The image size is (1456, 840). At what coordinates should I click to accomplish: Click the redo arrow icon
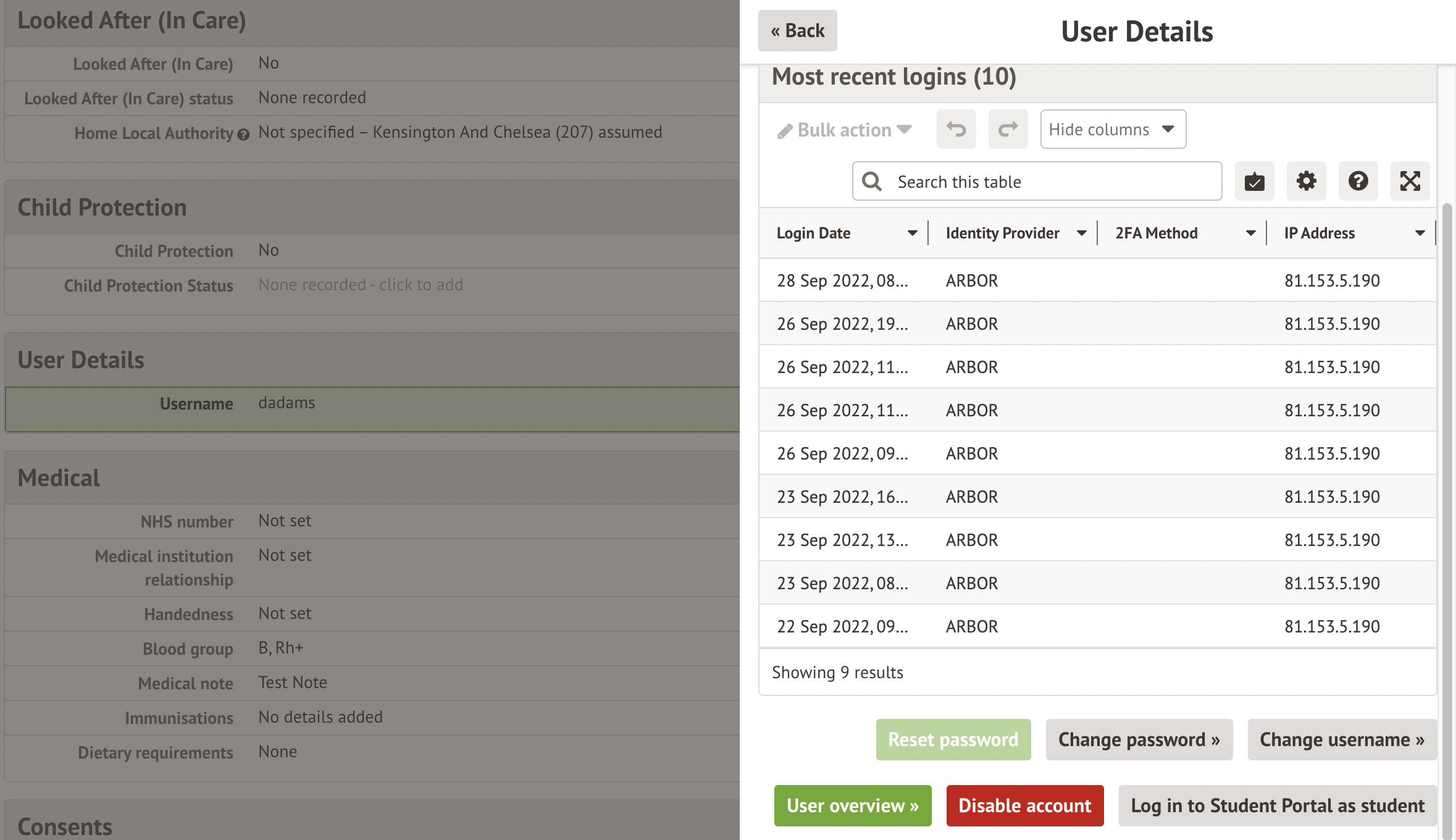(x=1008, y=129)
